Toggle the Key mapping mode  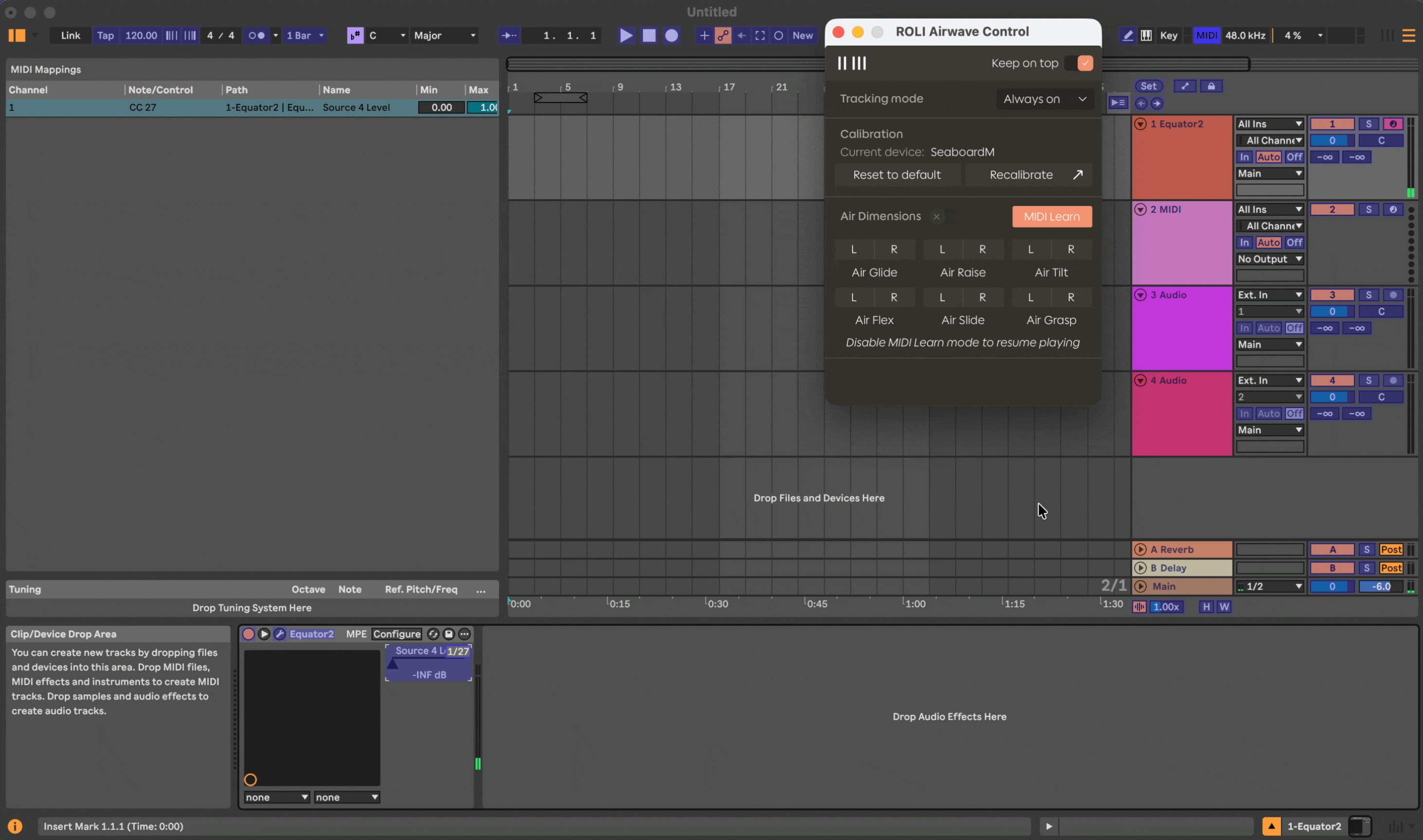point(1168,35)
